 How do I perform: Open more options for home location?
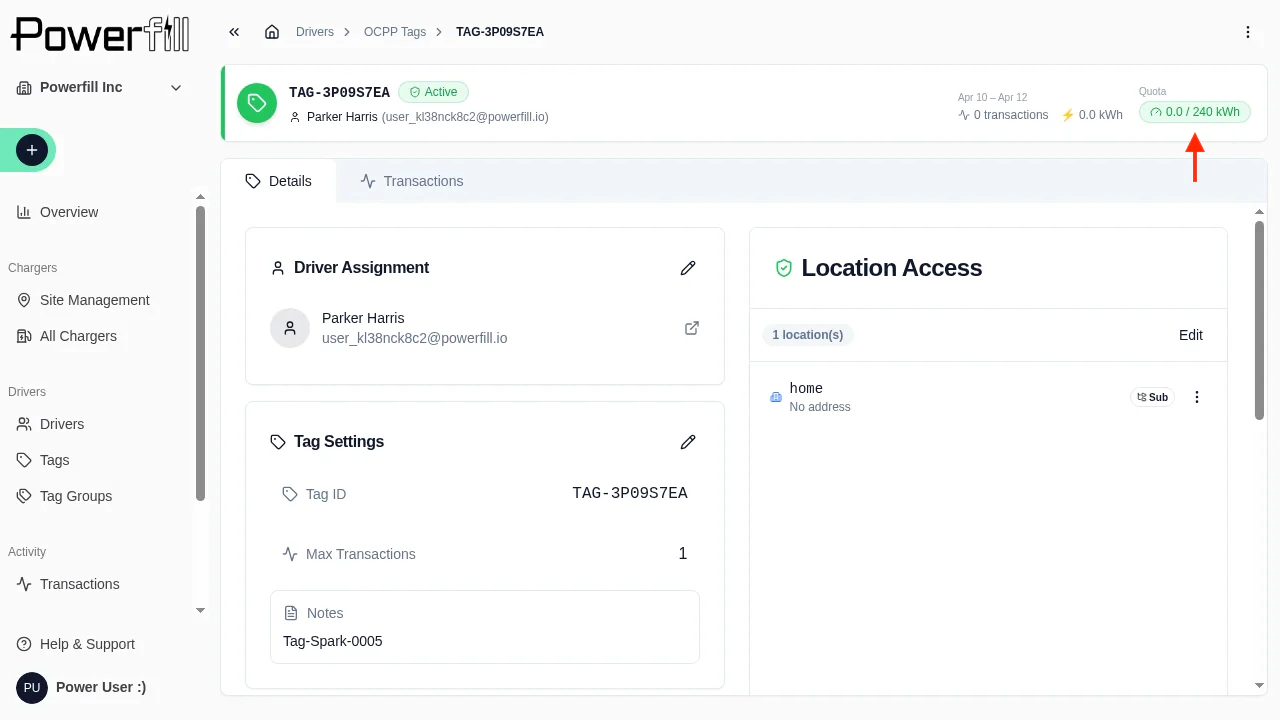coord(1197,397)
